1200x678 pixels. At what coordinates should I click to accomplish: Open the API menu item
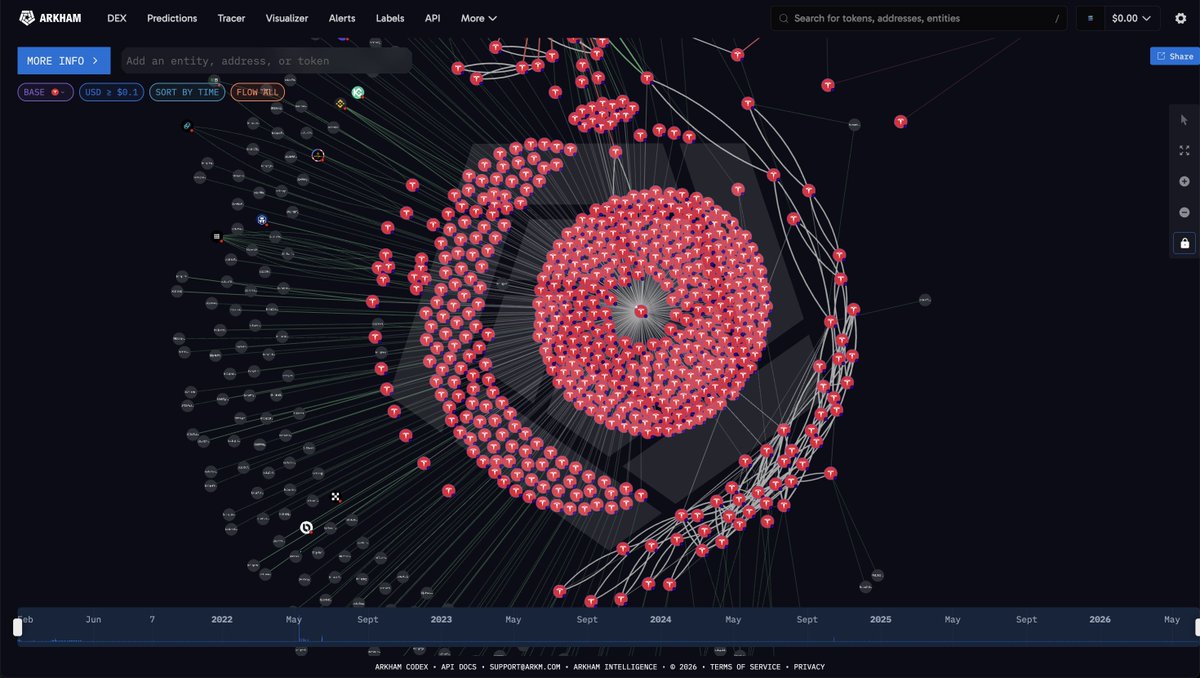432,18
